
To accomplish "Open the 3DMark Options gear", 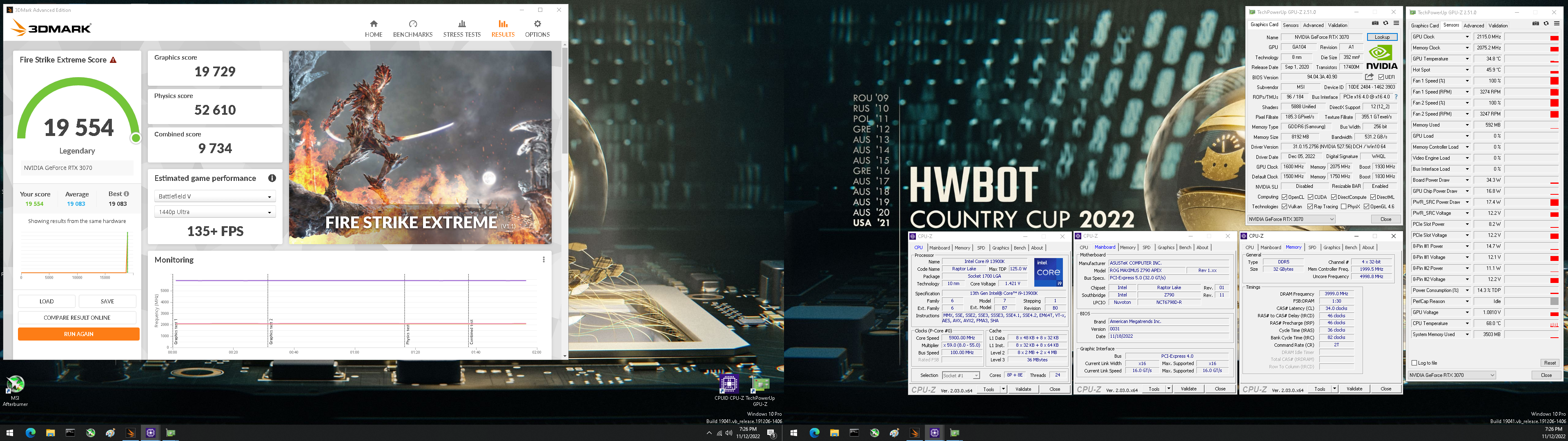I will pyautogui.click(x=537, y=29).
